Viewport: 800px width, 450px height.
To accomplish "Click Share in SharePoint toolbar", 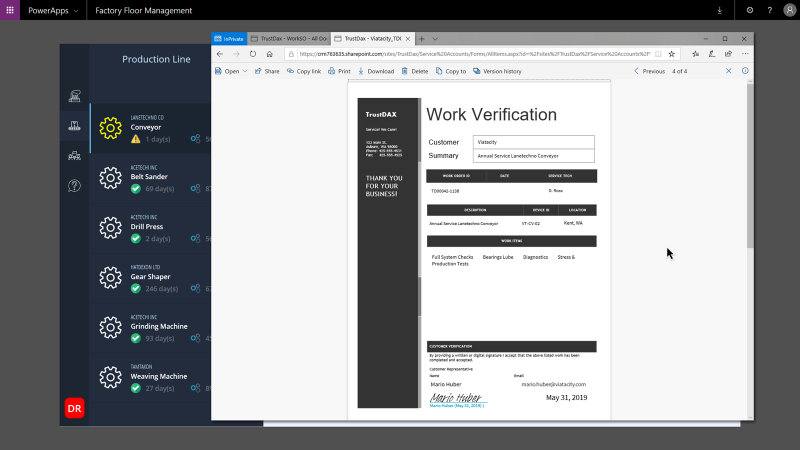I will point(267,71).
